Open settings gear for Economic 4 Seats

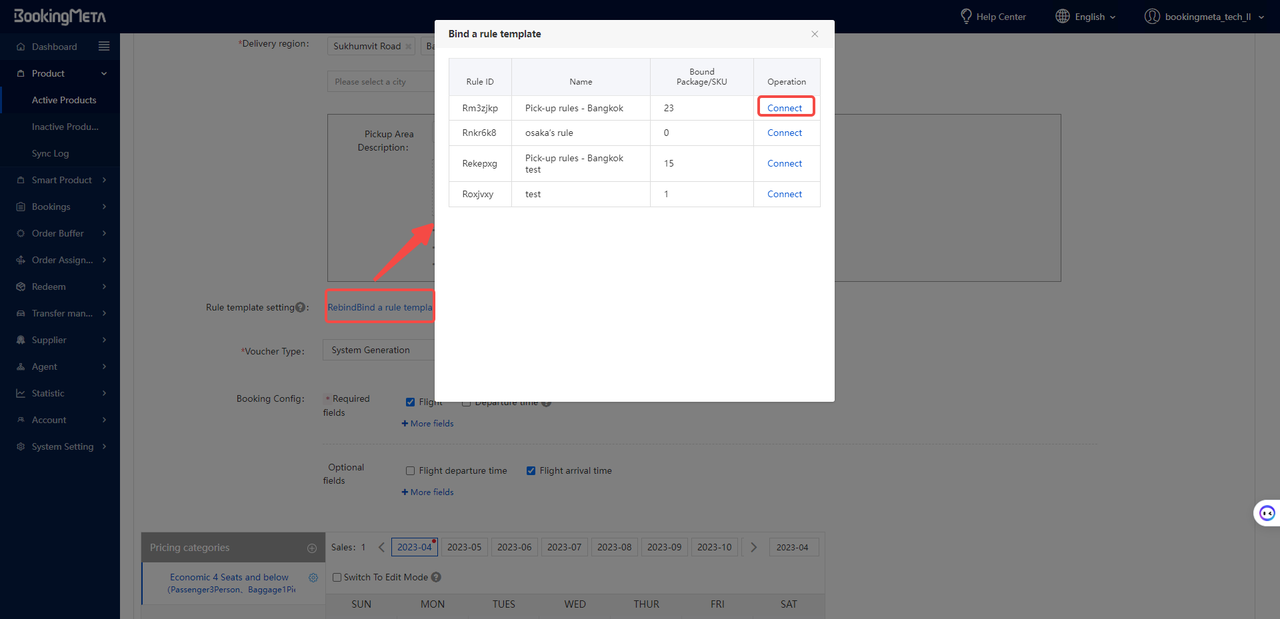pyautogui.click(x=313, y=578)
